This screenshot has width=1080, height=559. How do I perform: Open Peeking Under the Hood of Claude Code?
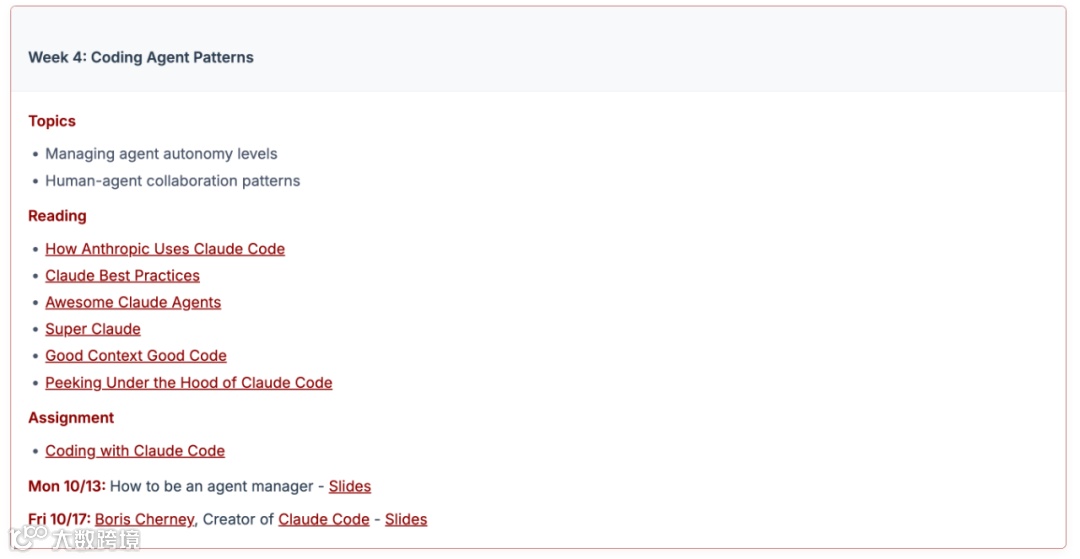[189, 383]
